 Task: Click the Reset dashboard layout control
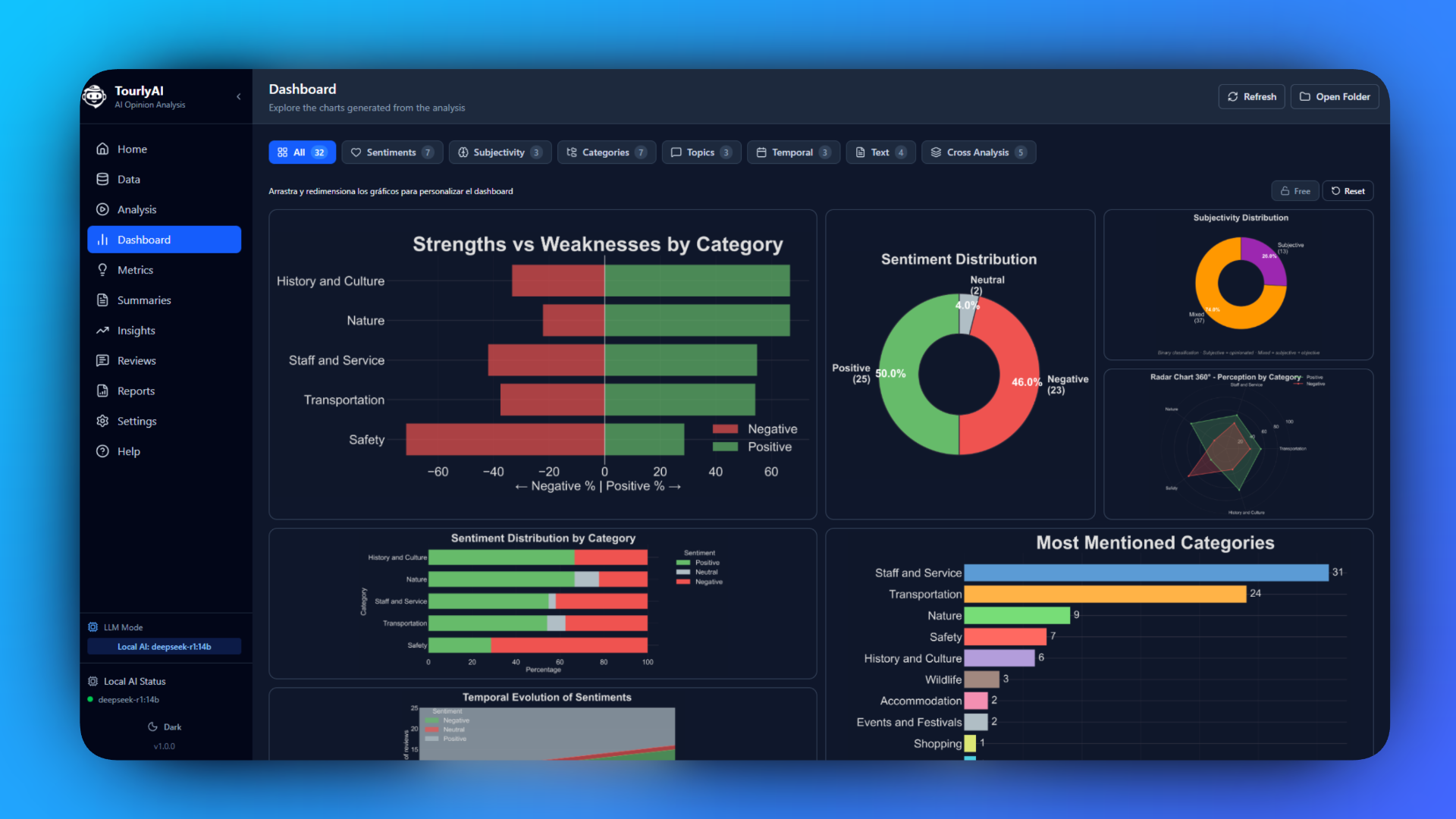1348,190
